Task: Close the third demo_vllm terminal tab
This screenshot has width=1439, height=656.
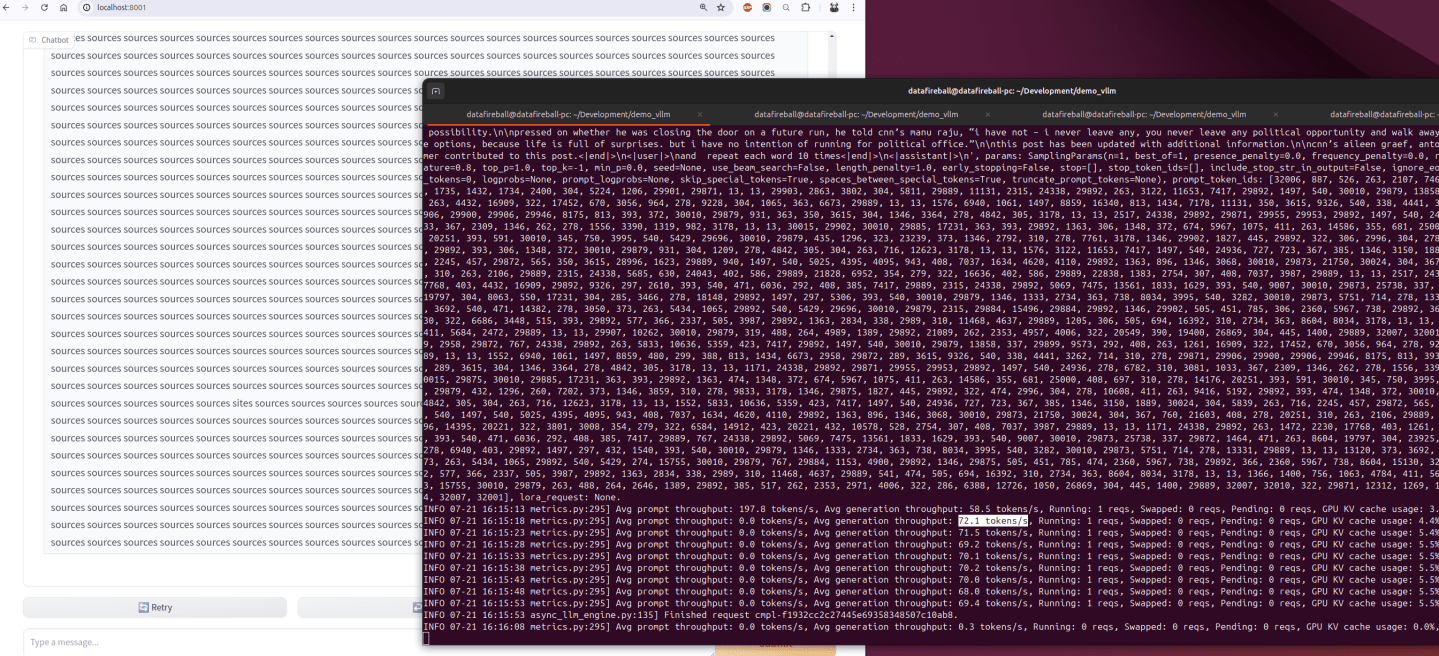Action: [x=1273, y=115]
